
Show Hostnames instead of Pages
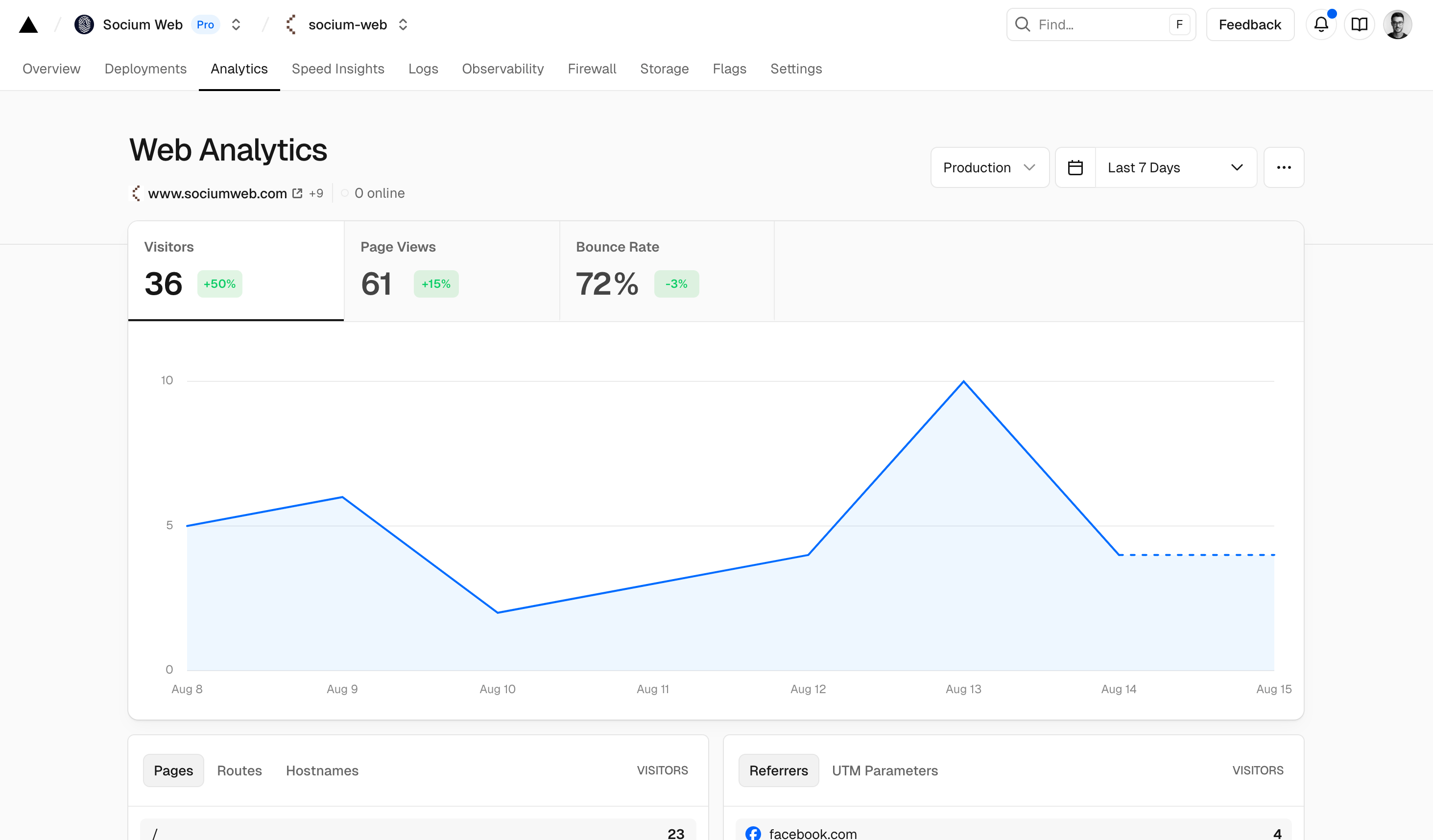[322, 770]
